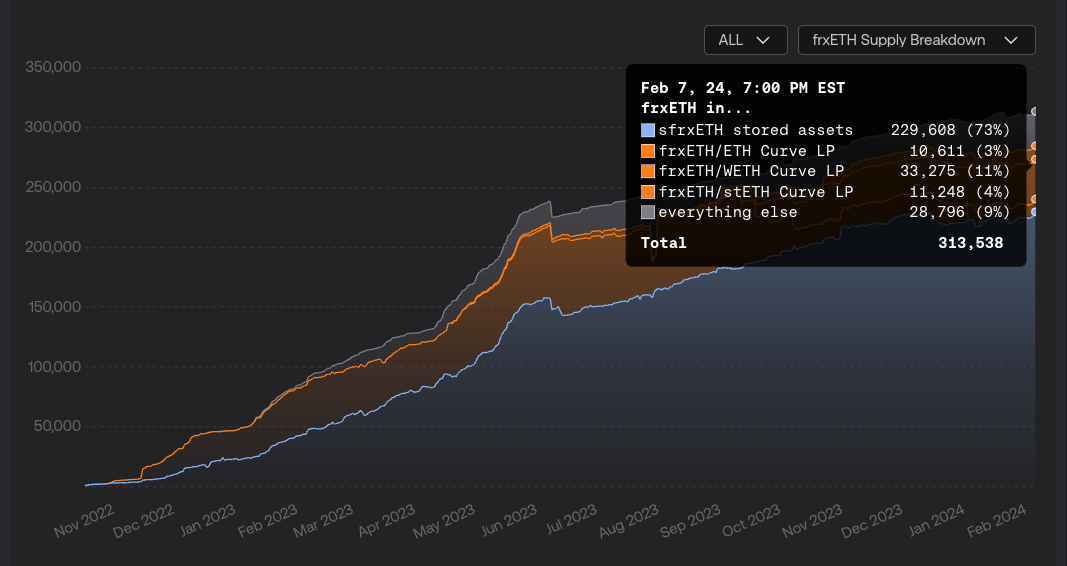Open the frxETH Supply Breakdown dropdown
The width and height of the screenshot is (1067, 566).
tap(915, 40)
